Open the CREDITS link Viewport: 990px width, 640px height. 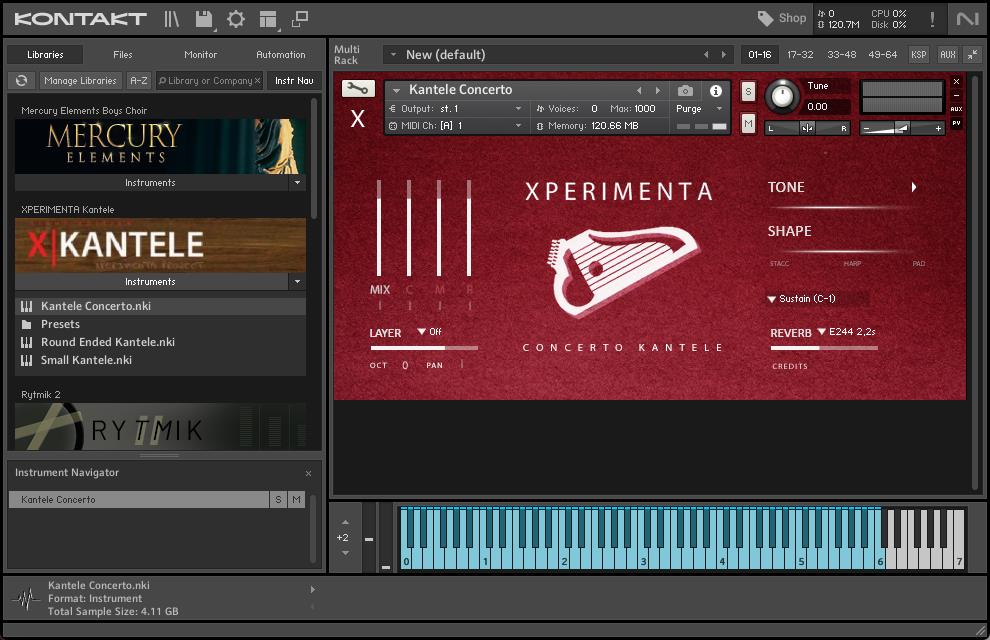[x=790, y=366]
